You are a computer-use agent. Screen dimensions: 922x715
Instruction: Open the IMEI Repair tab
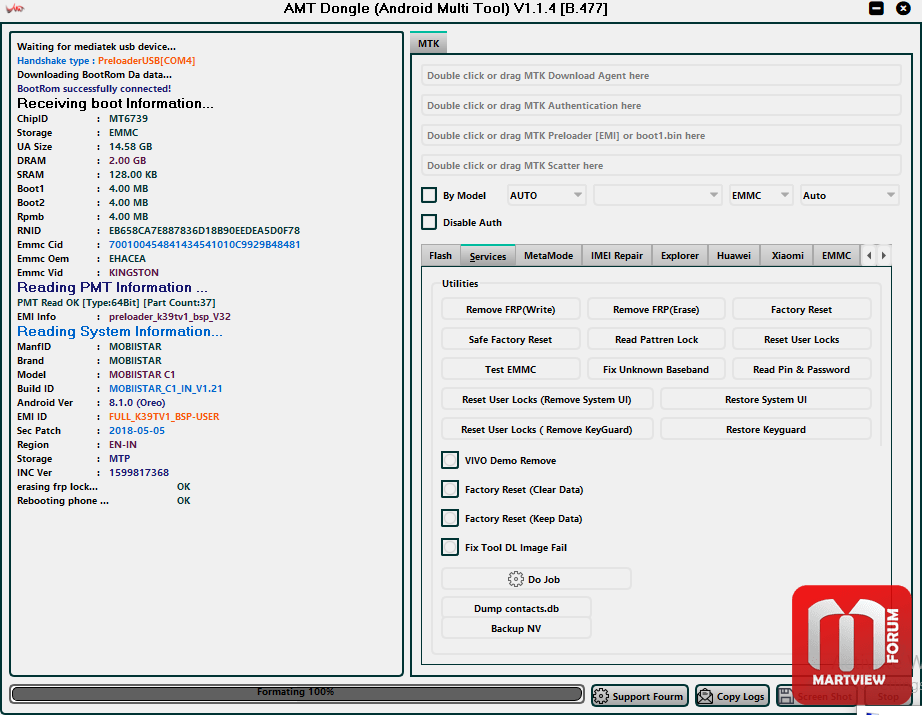[617, 256]
